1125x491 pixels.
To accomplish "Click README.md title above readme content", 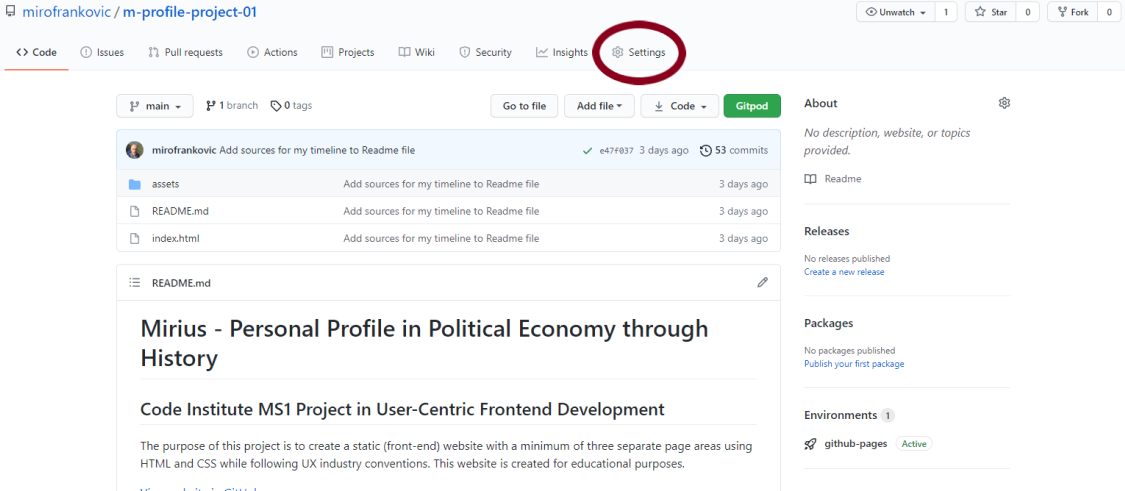I will click(x=182, y=283).
